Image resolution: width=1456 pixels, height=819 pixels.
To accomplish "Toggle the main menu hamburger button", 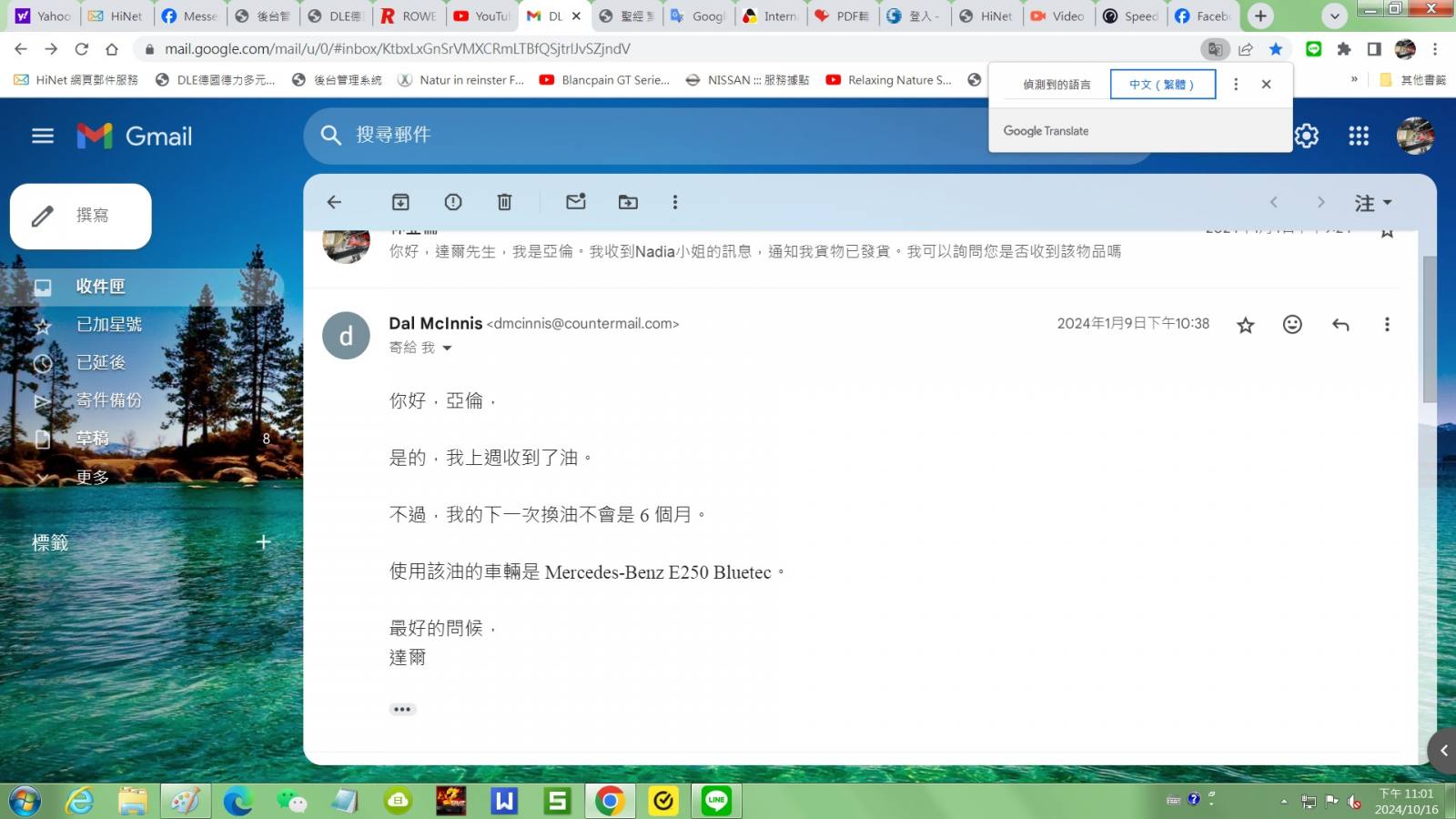I will pos(43,136).
